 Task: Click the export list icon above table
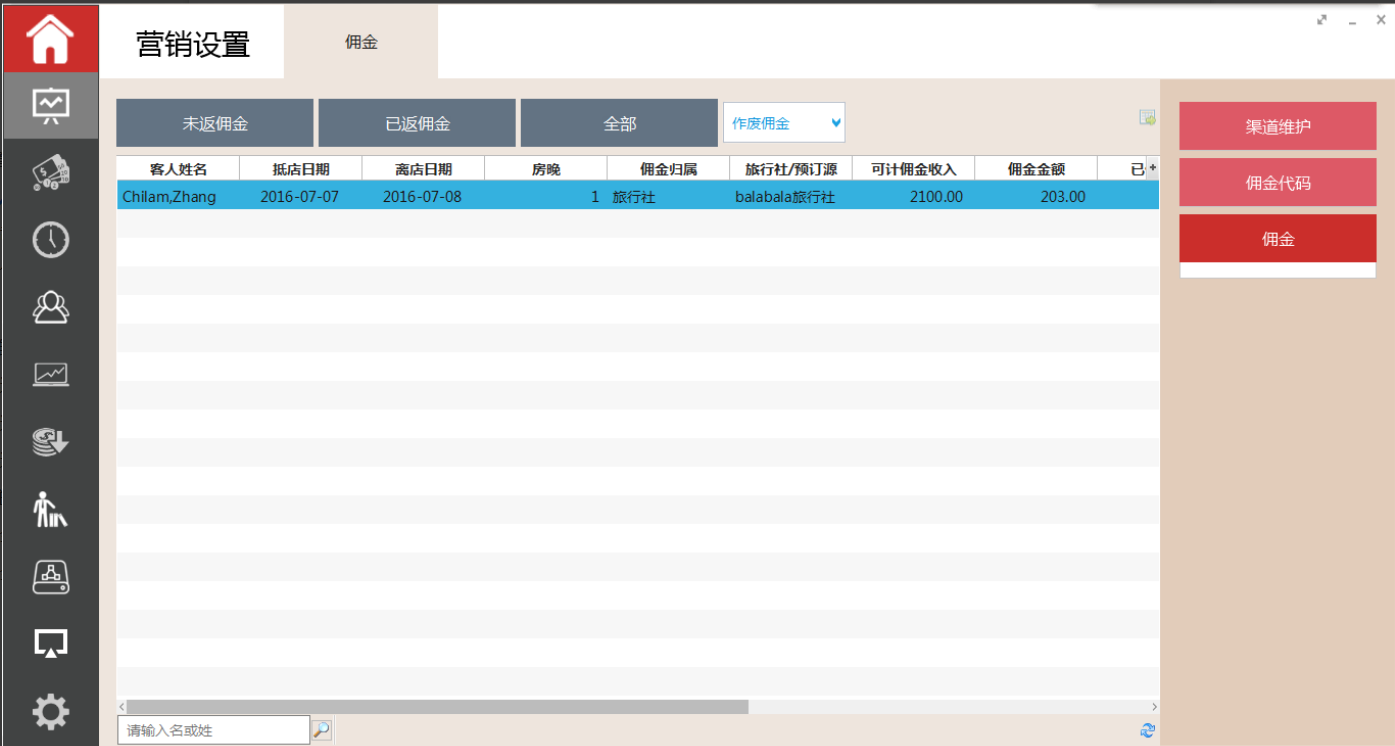[1147, 118]
